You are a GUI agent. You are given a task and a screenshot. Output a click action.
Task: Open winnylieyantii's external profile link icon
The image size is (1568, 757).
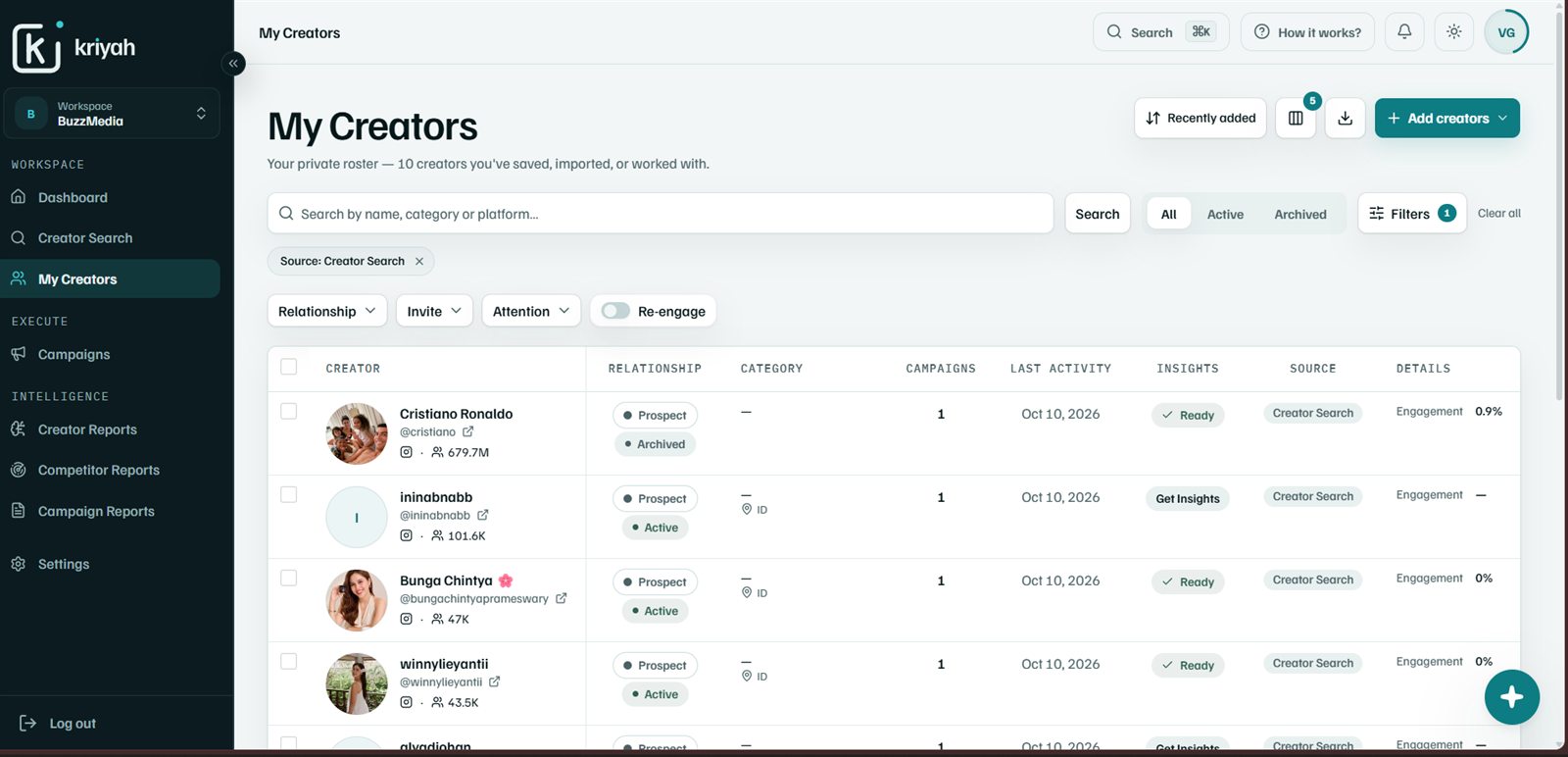(495, 681)
